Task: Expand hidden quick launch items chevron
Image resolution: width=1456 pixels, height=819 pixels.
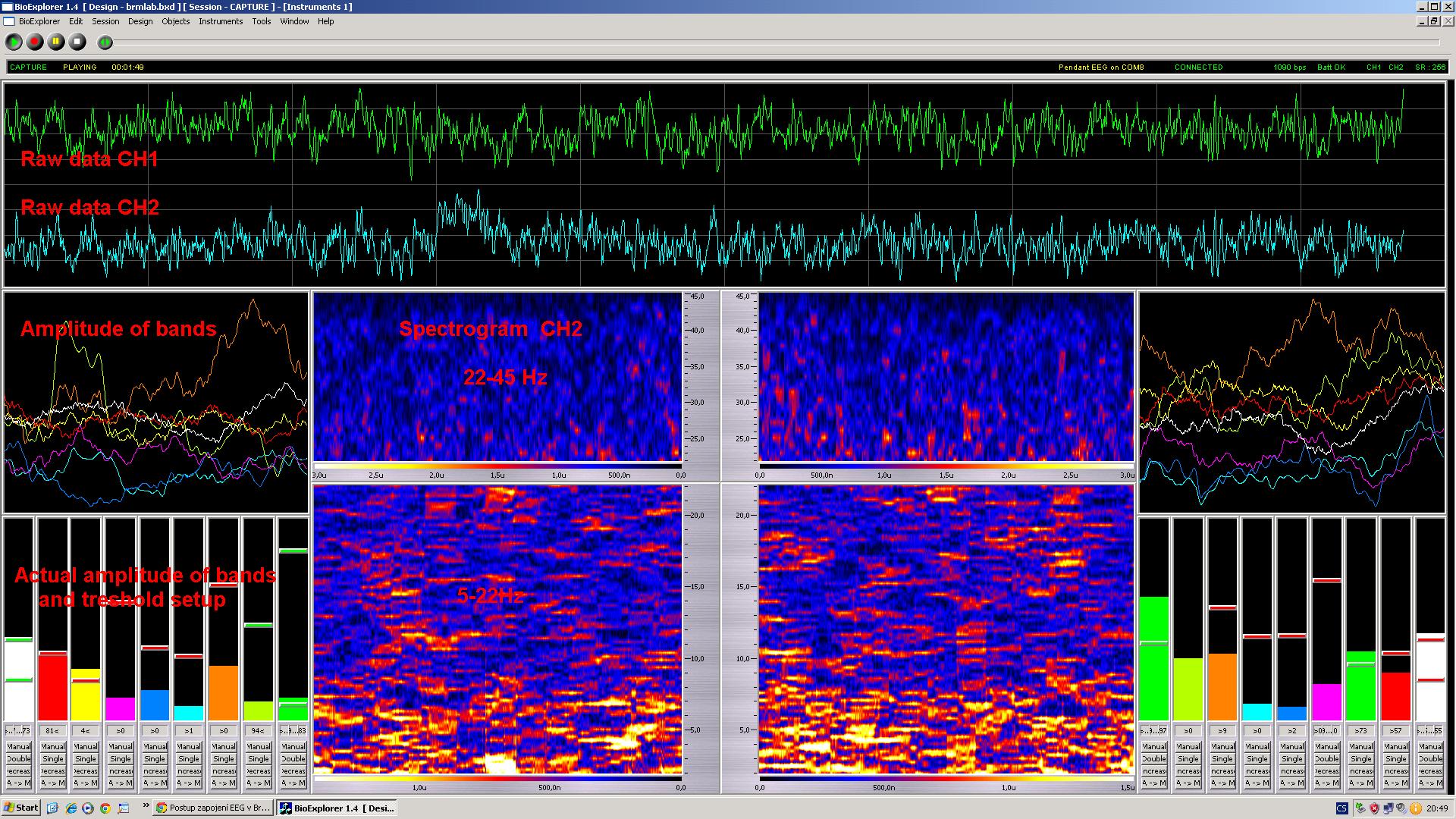Action: (146, 807)
